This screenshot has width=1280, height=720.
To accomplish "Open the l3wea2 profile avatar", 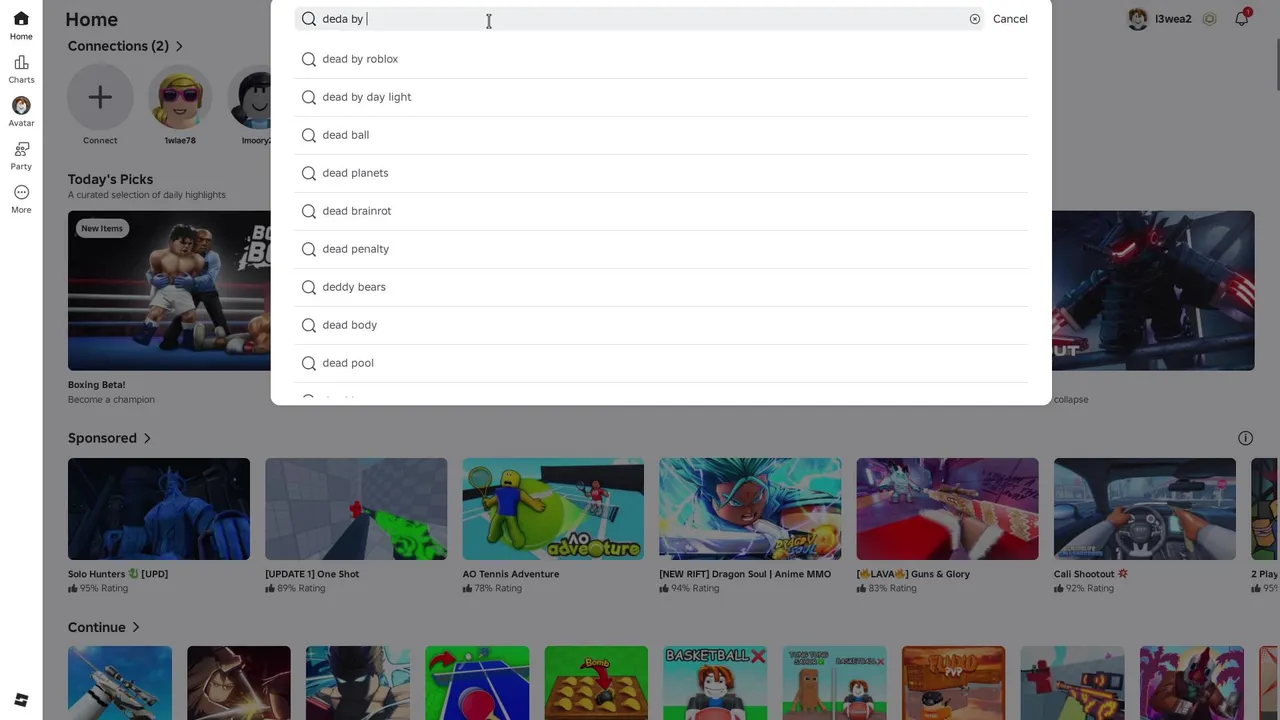I will pyautogui.click(x=1137, y=19).
